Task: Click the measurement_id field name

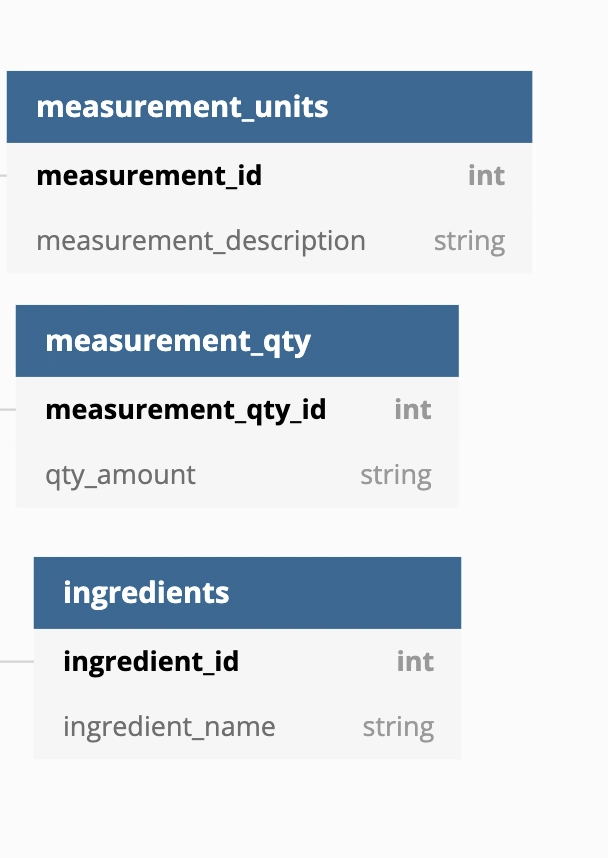Action: (x=149, y=176)
